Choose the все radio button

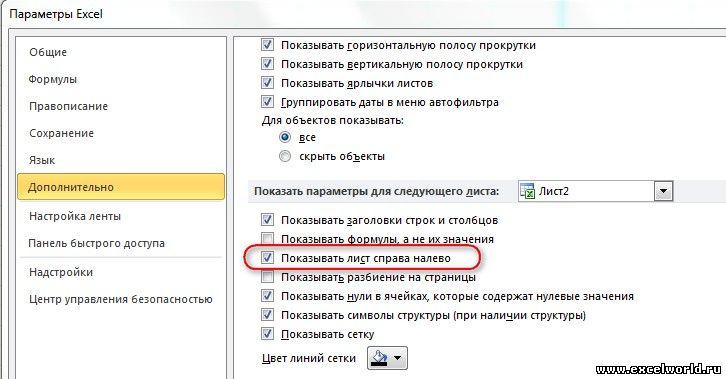(x=285, y=137)
